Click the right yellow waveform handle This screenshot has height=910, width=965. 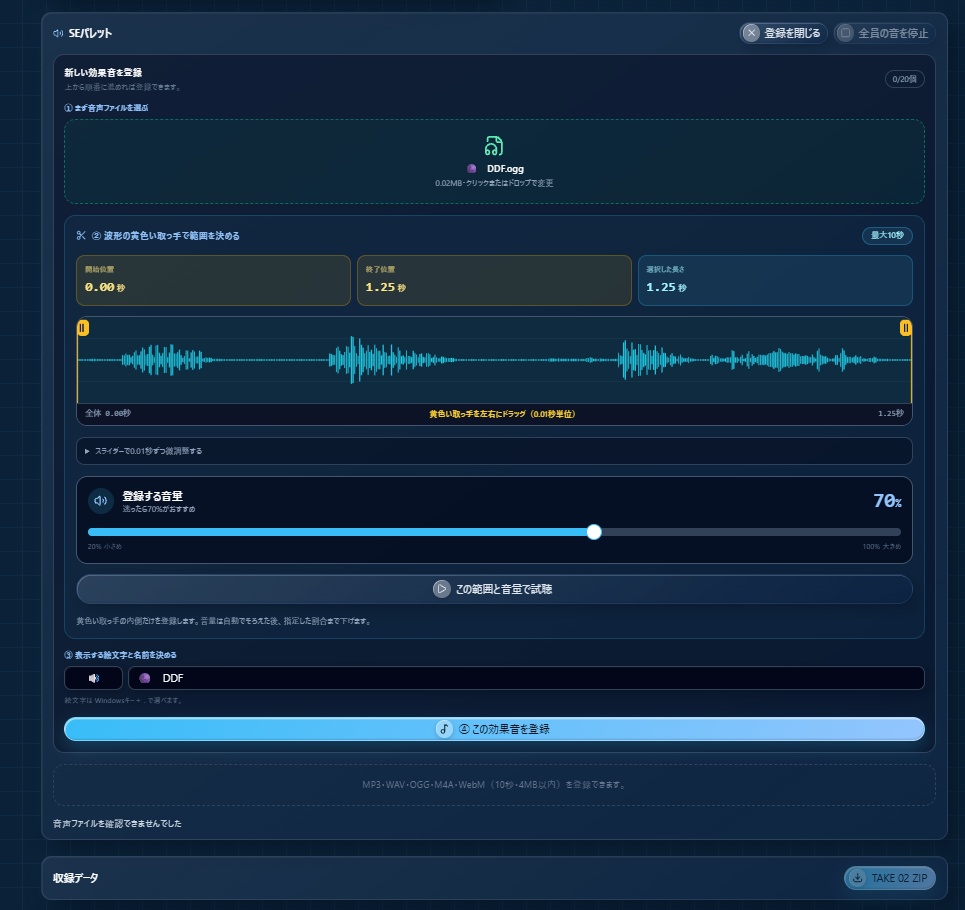[x=905, y=328]
